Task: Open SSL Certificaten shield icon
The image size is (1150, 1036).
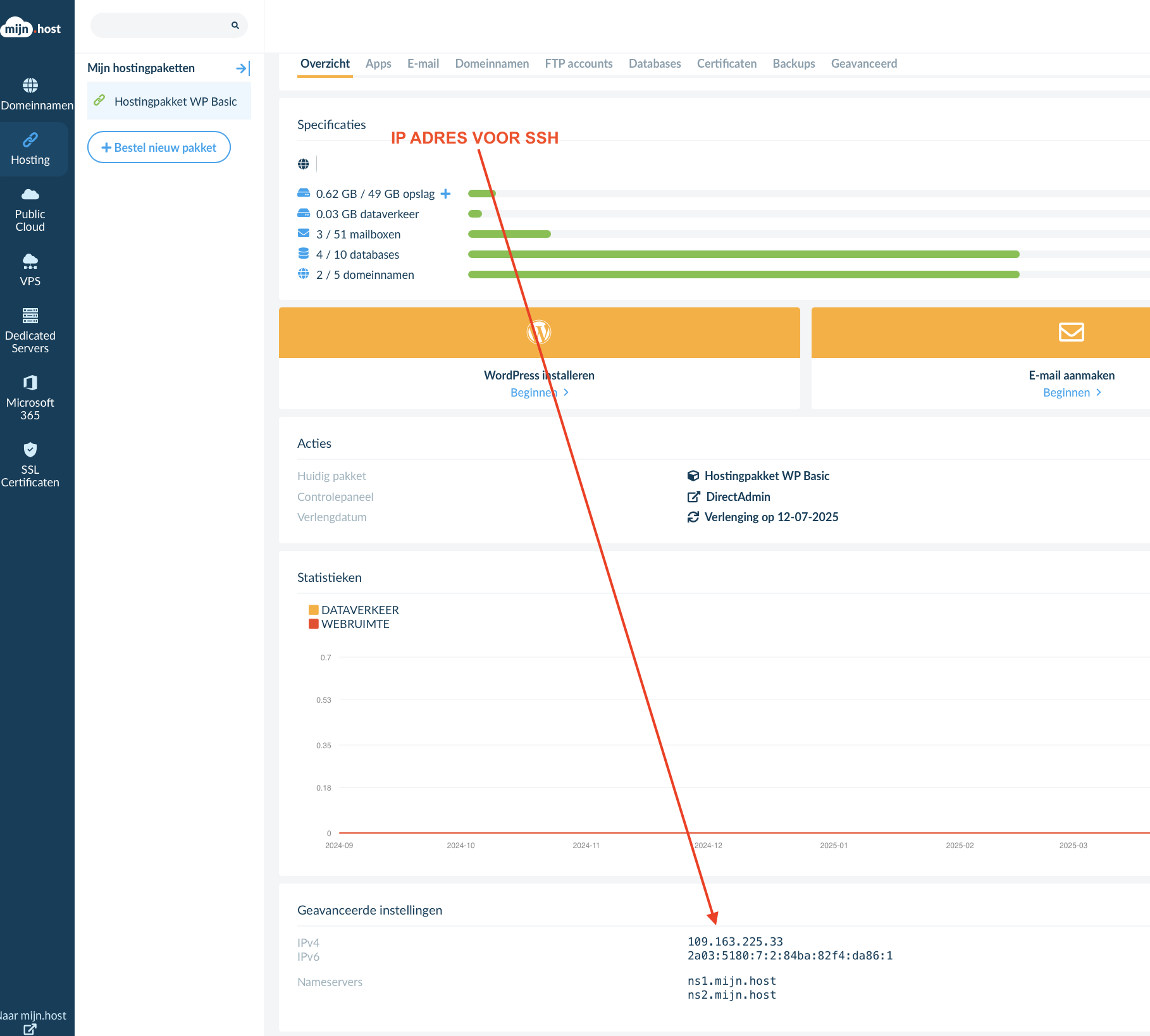Action: pyautogui.click(x=30, y=450)
